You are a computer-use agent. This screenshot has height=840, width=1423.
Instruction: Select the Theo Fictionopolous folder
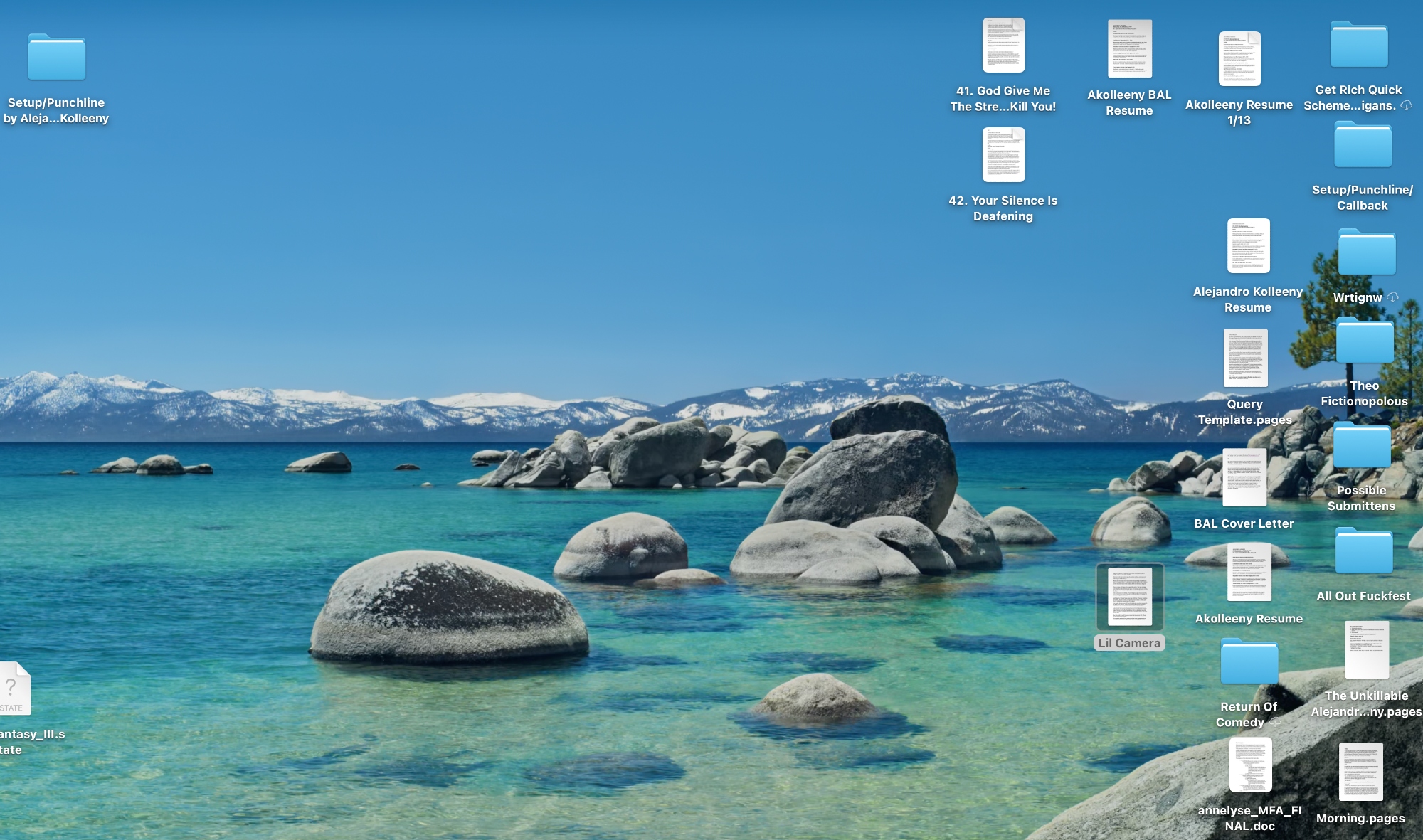tap(1364, 341)
